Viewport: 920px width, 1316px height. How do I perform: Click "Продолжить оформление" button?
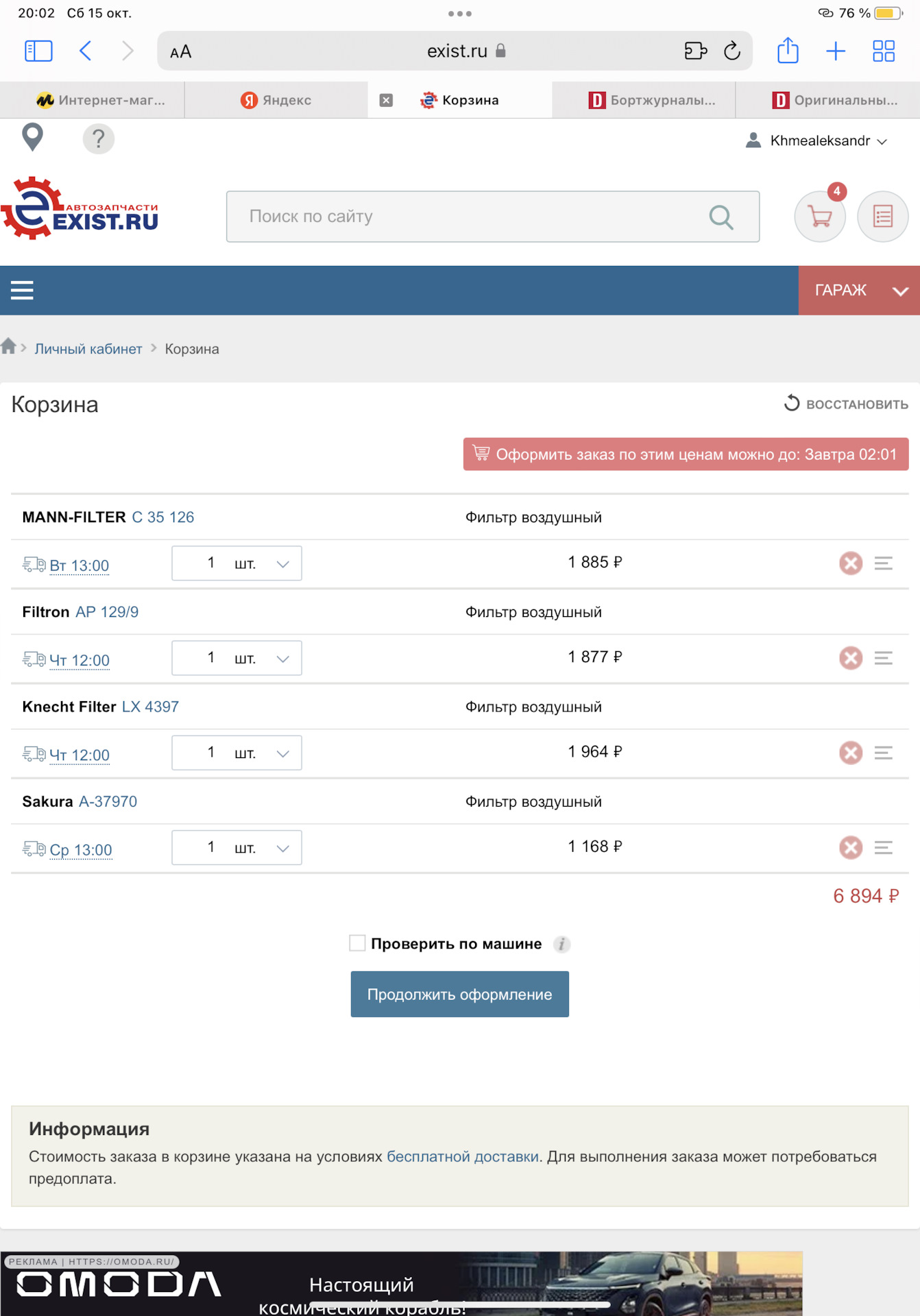click(459, 994)
